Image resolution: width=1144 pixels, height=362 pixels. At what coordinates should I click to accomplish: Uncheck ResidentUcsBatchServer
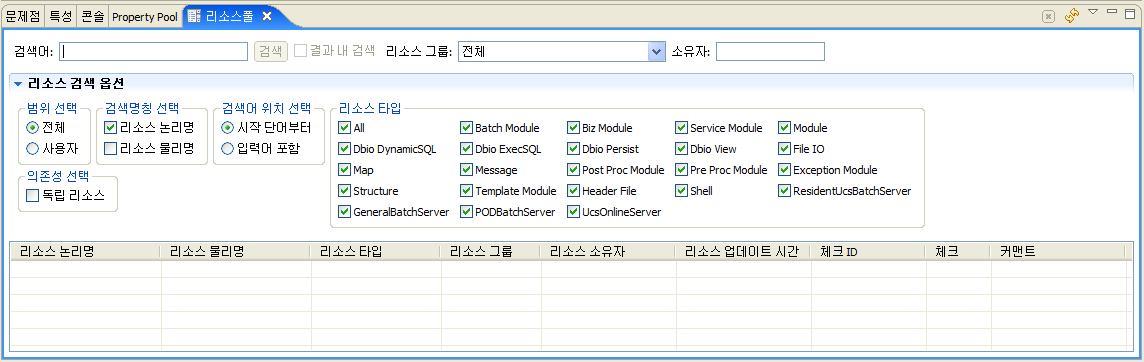(784, 191)
